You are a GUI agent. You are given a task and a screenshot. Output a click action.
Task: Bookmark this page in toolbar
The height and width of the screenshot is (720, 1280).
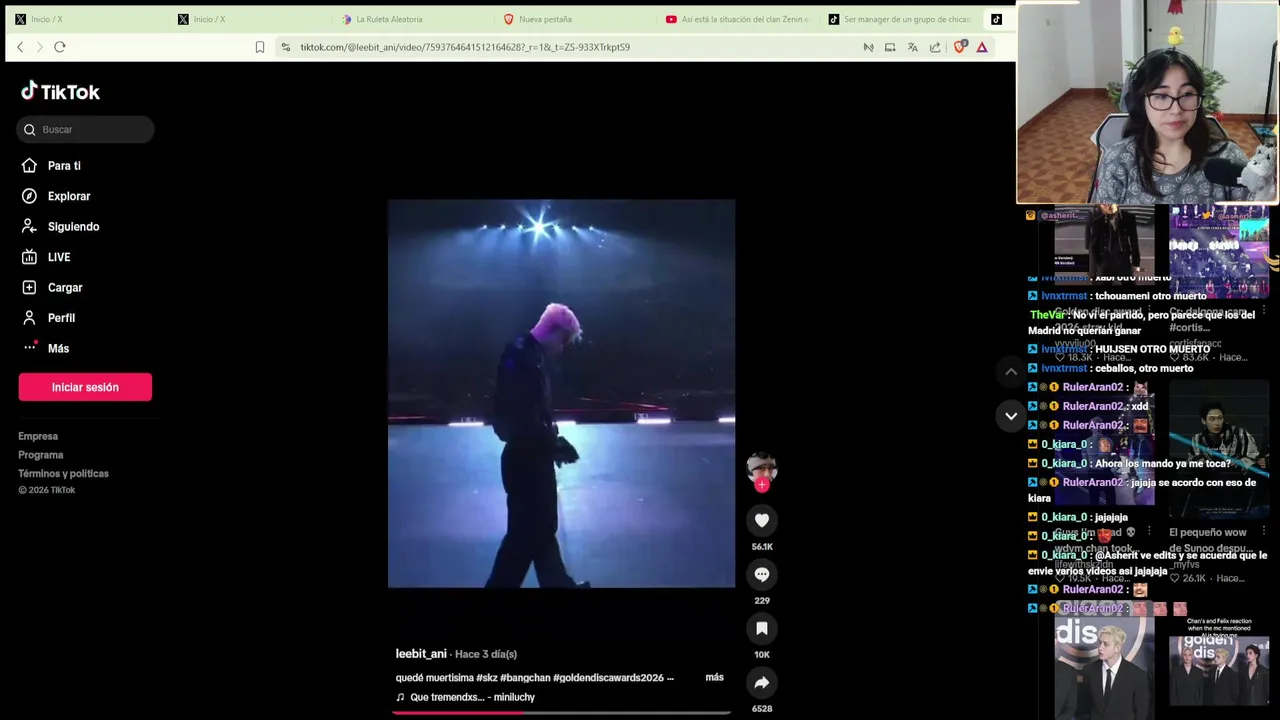coord(260,47)
